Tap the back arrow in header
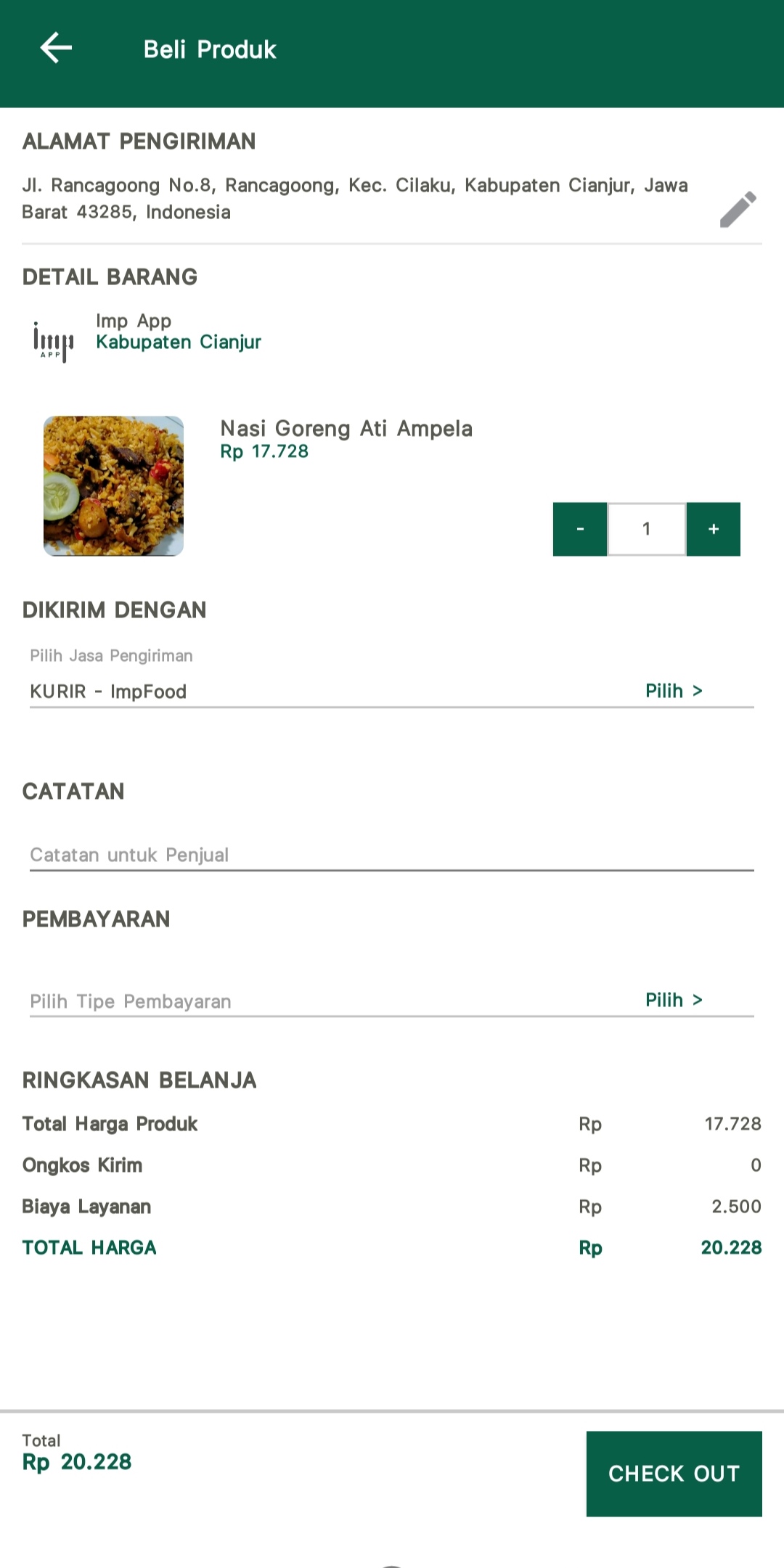The width and height of the screenshot is (784, 1568). tap(56, 49)
